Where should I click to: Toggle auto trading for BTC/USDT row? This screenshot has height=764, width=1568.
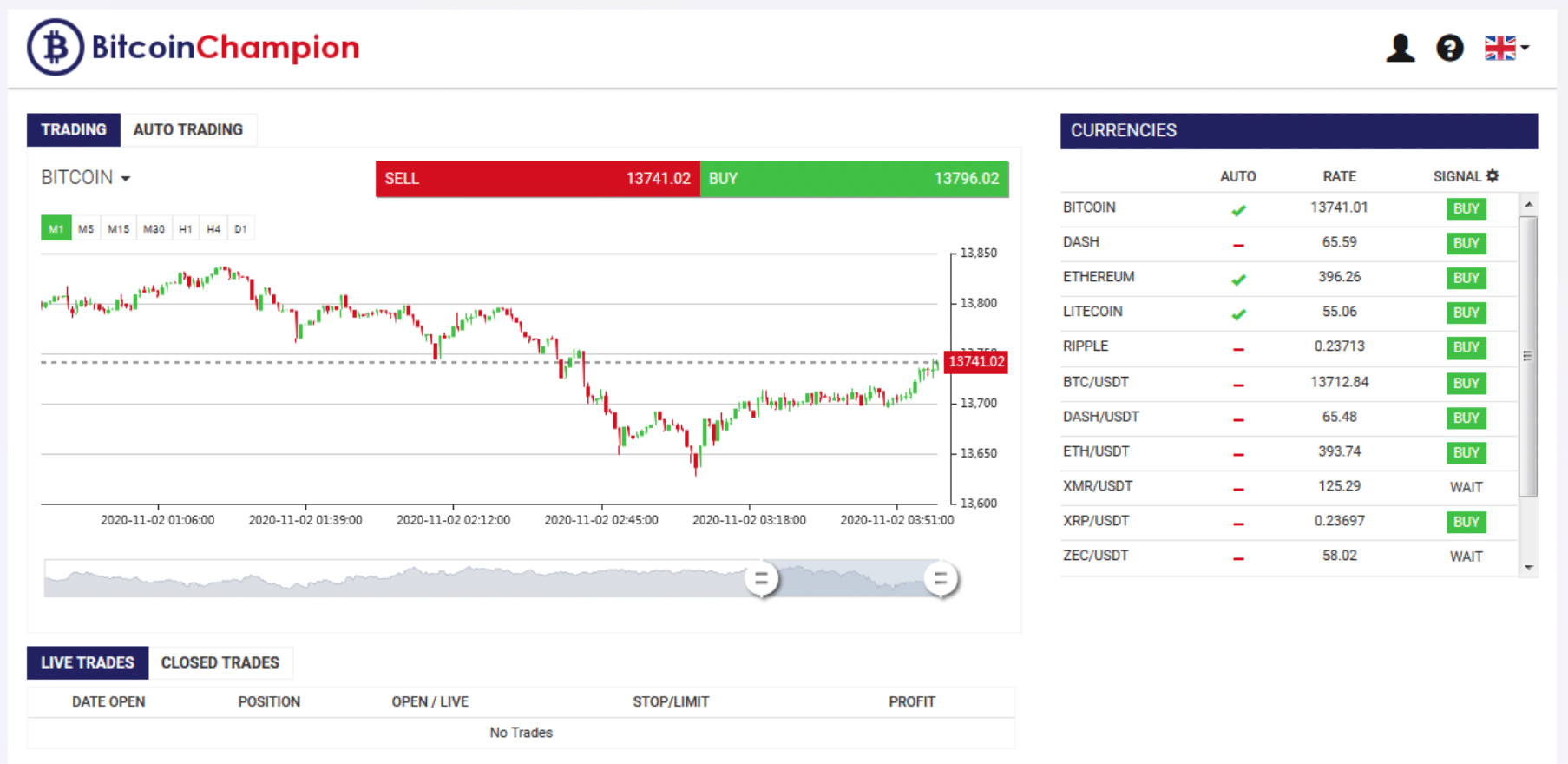point(1238,385)
